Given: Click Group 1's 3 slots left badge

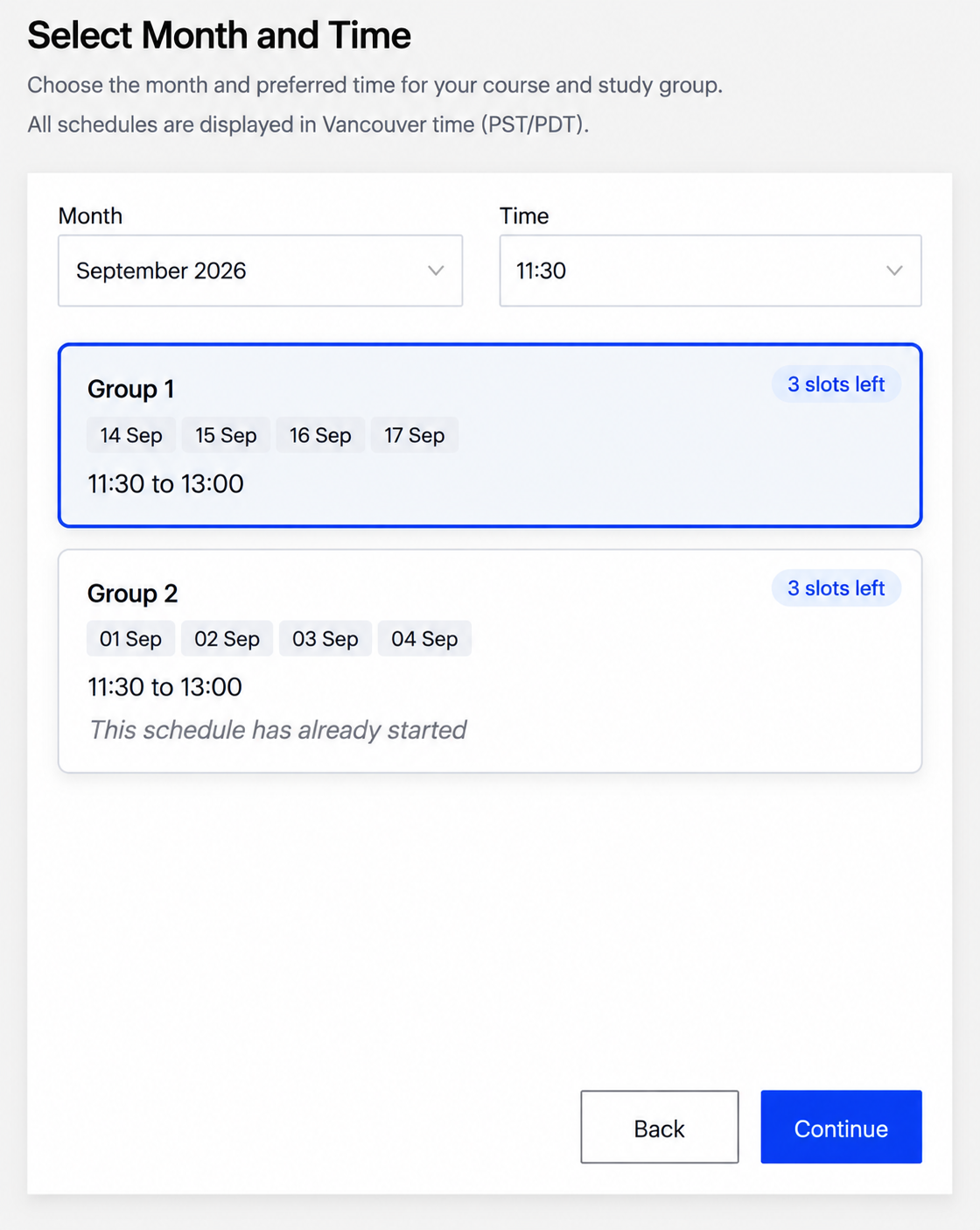Looking at the screenshot, I should pos(836,384).
